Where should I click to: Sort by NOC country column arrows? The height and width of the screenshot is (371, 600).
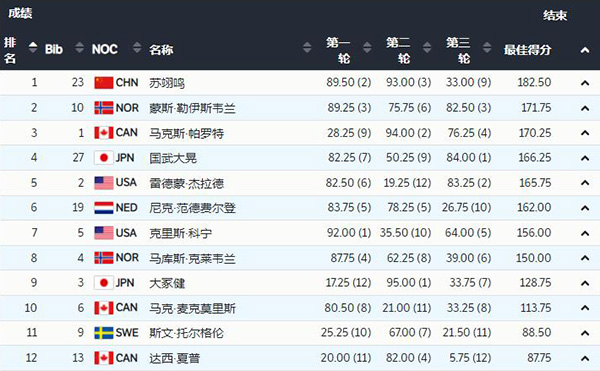pos(137,47)
